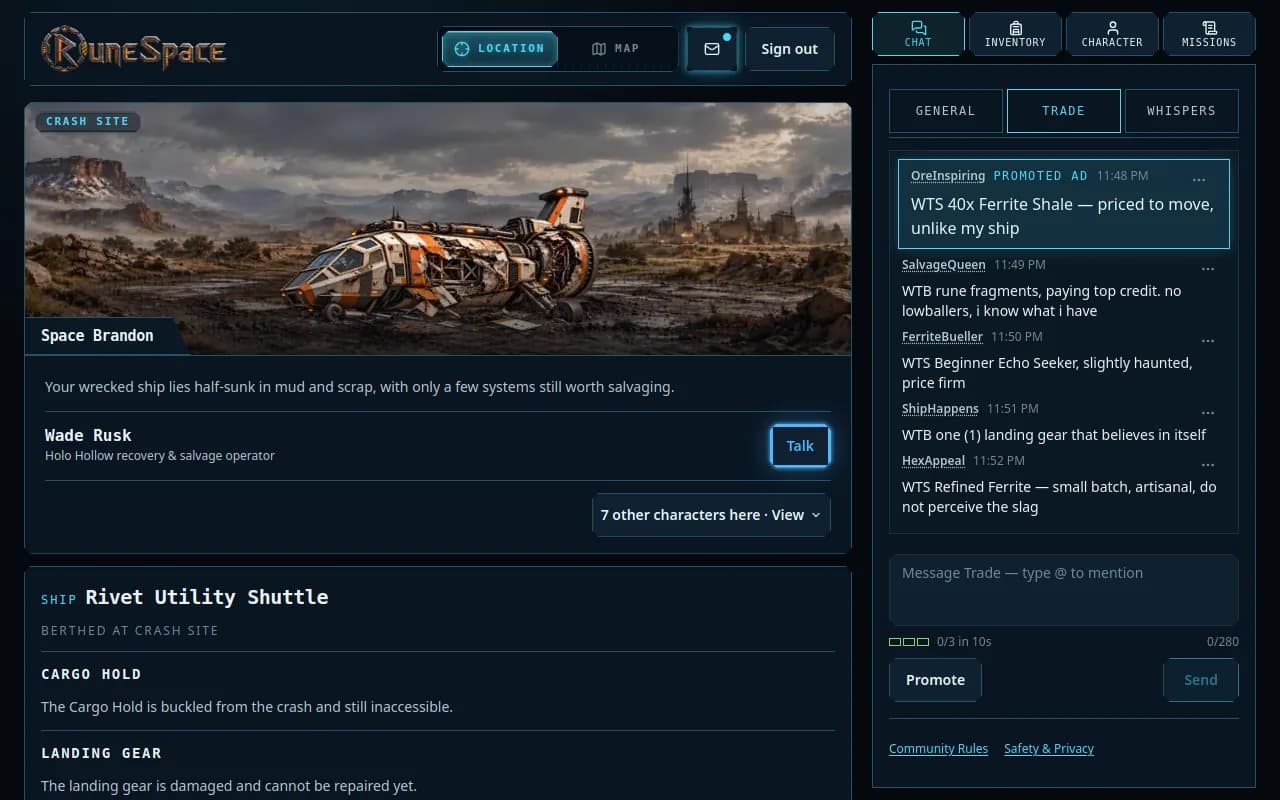This screenshot has height=800, width=1280.
Task: Open SalvageQueen's username link
Action: coord(944,265)
